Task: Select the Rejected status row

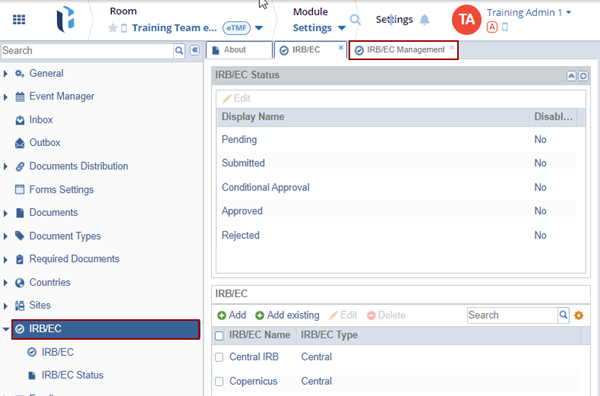Action: click(x=397, y=235)
